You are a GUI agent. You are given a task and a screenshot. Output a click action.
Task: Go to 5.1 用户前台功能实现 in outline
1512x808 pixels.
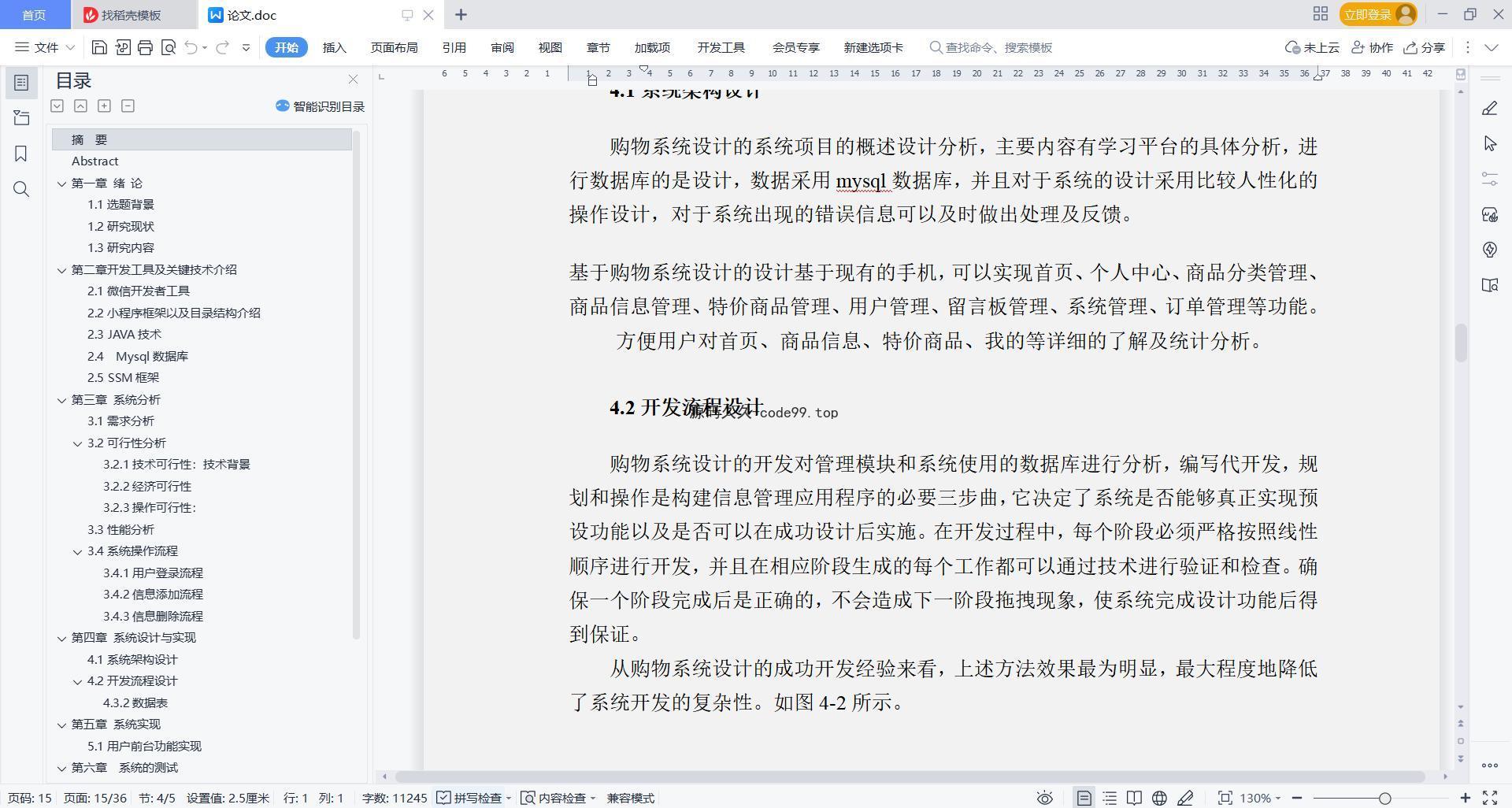(144, 747)
